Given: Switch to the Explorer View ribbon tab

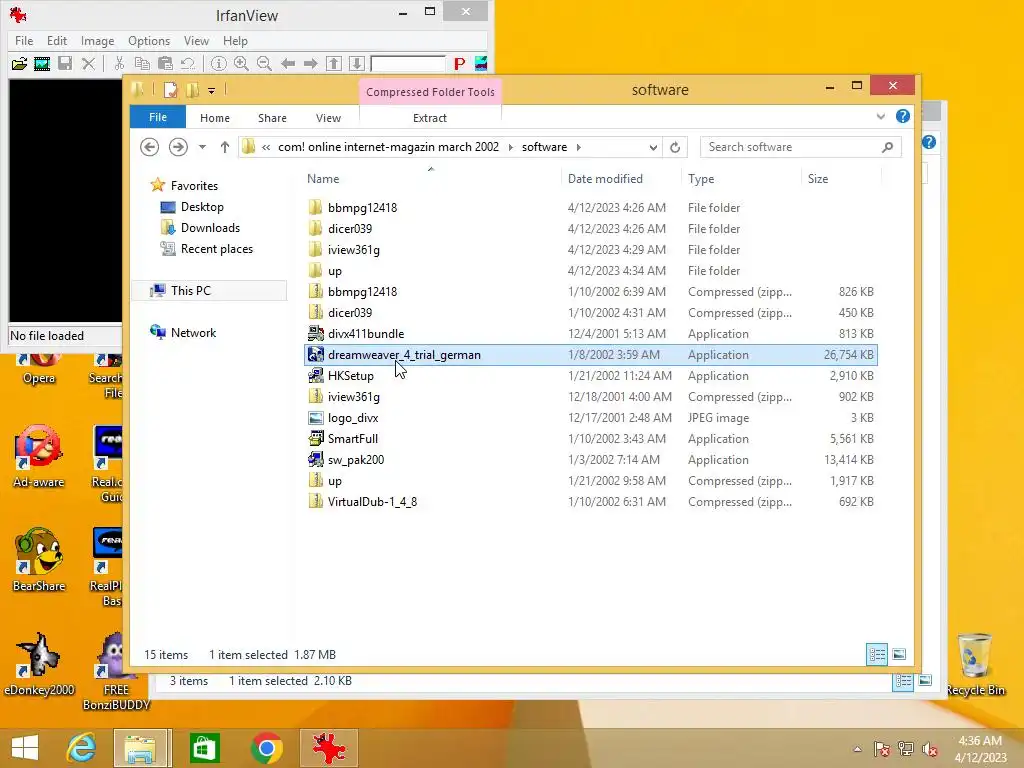Looking at the screenshot, I should 328,118.
